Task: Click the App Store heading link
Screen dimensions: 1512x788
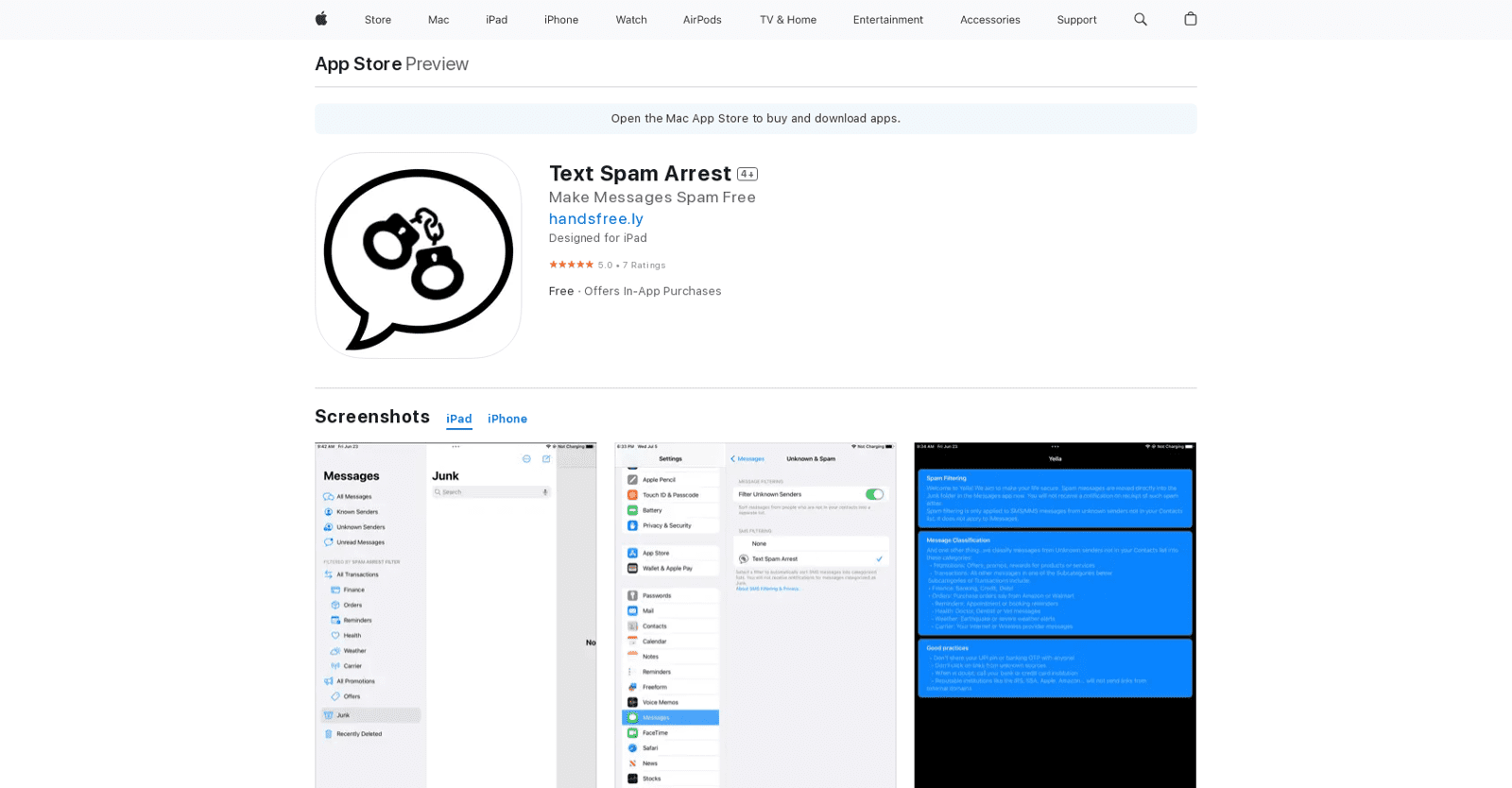Action: [x=358, y=64]
